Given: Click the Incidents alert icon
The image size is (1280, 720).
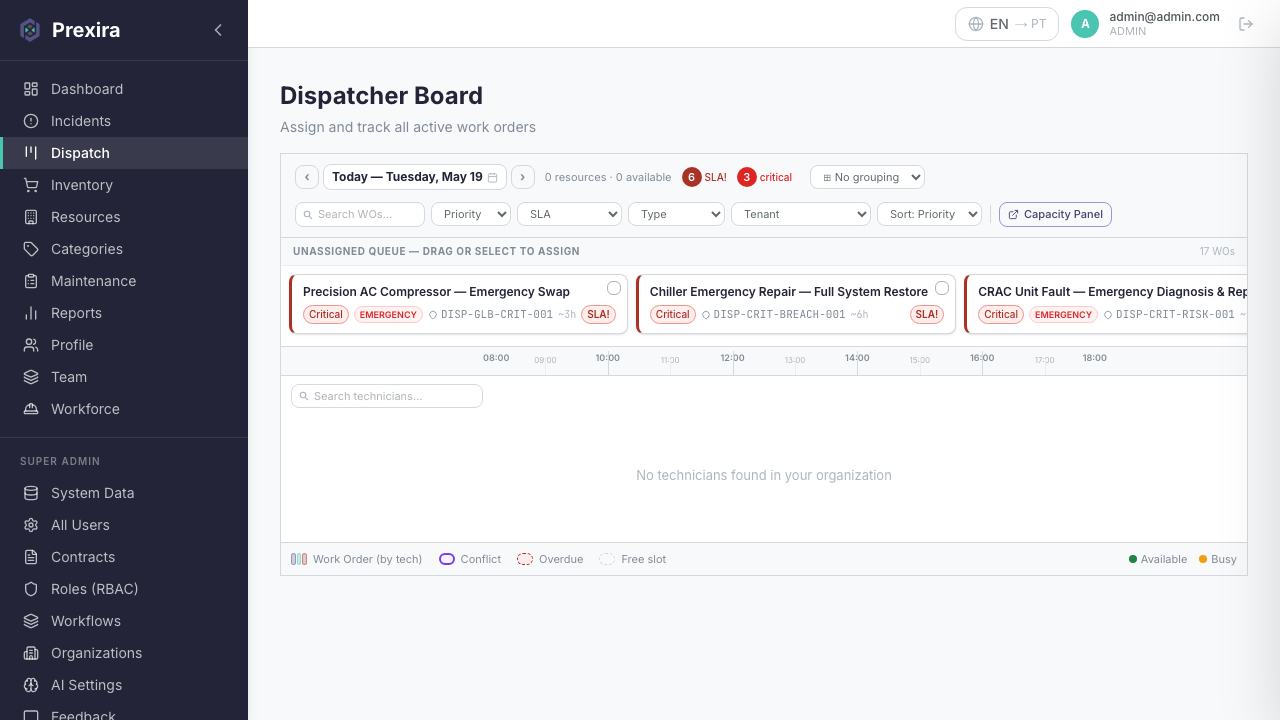Looking at the screenshot, I should 31,121.
